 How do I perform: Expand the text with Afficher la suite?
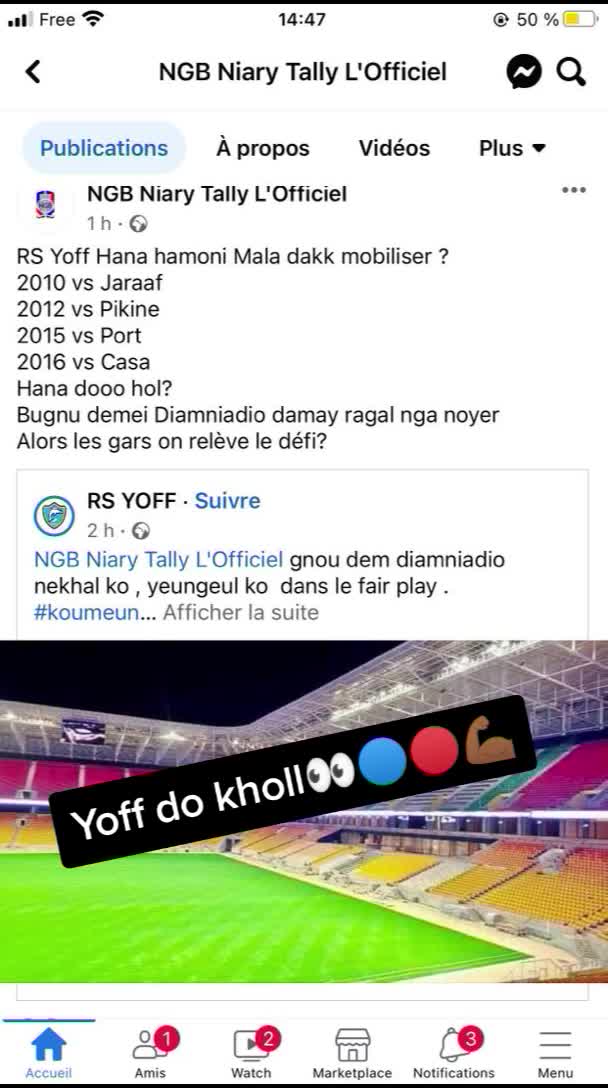[241, 613]
